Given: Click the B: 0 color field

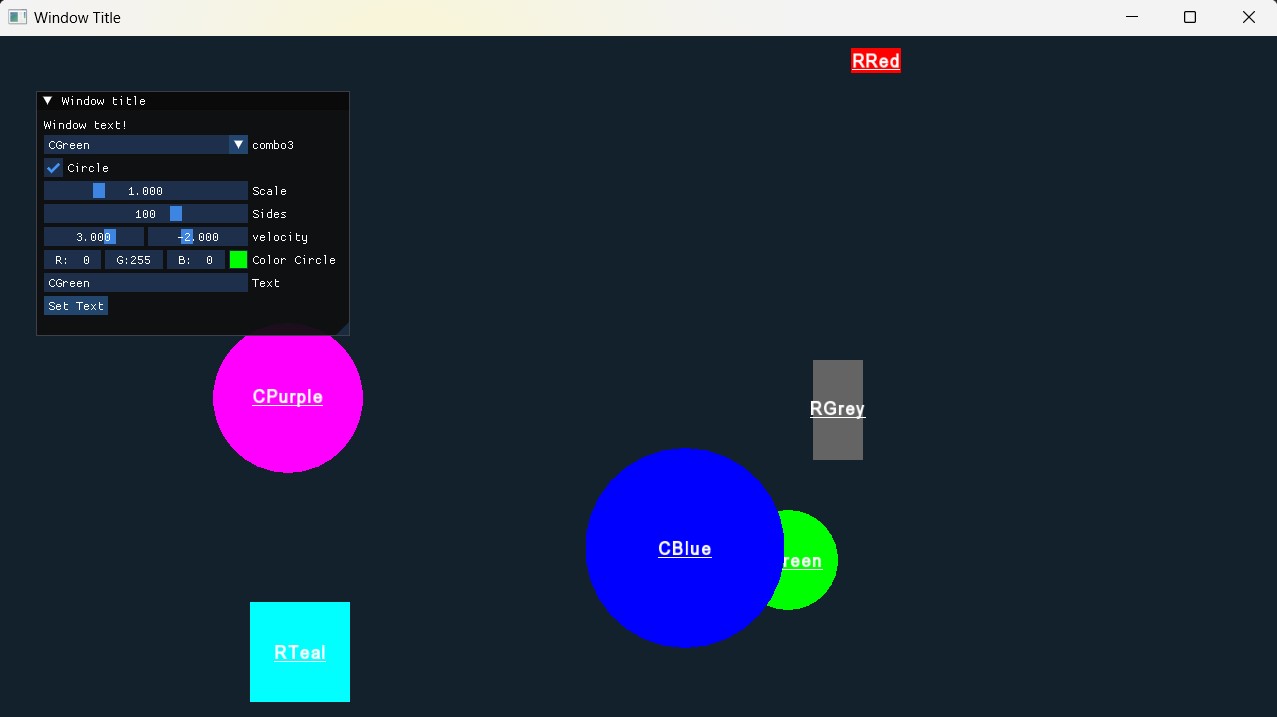Looking at the screenshot, I should (196, 260).
